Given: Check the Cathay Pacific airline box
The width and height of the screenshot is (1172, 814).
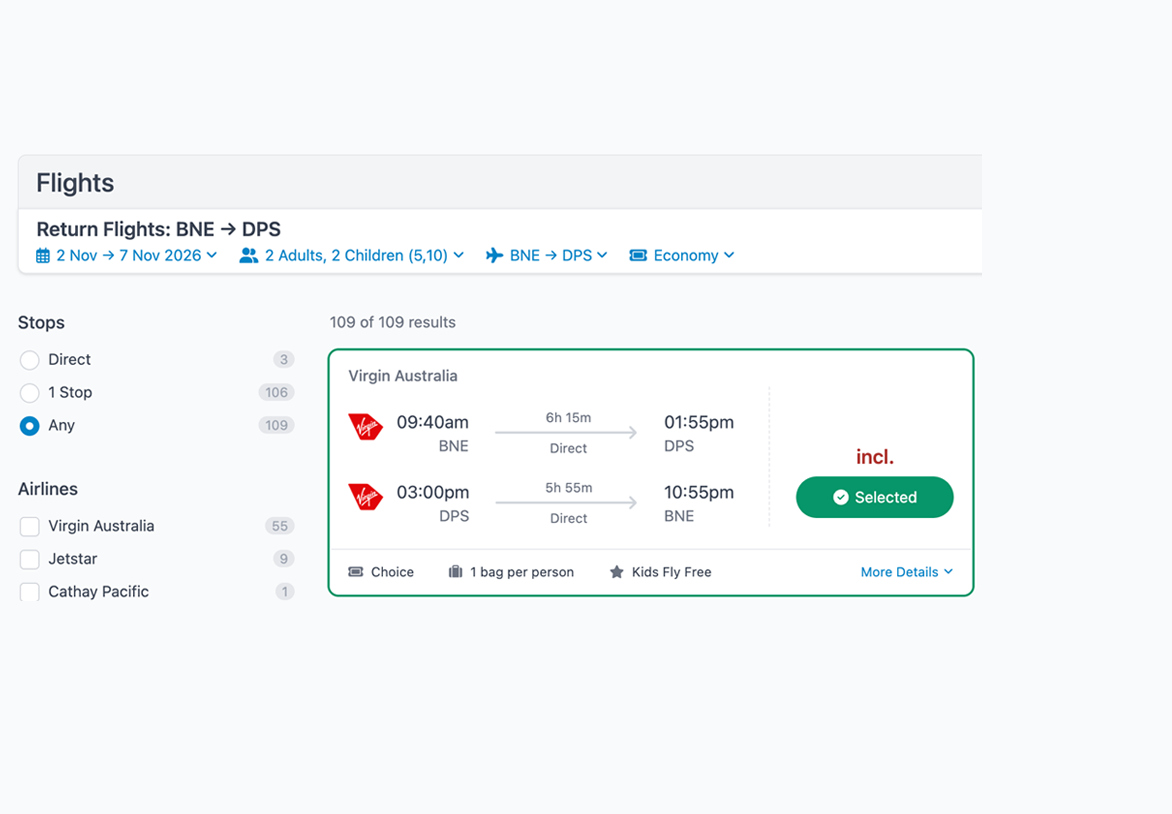Looking at the screenshot, I should coord(30,592).
